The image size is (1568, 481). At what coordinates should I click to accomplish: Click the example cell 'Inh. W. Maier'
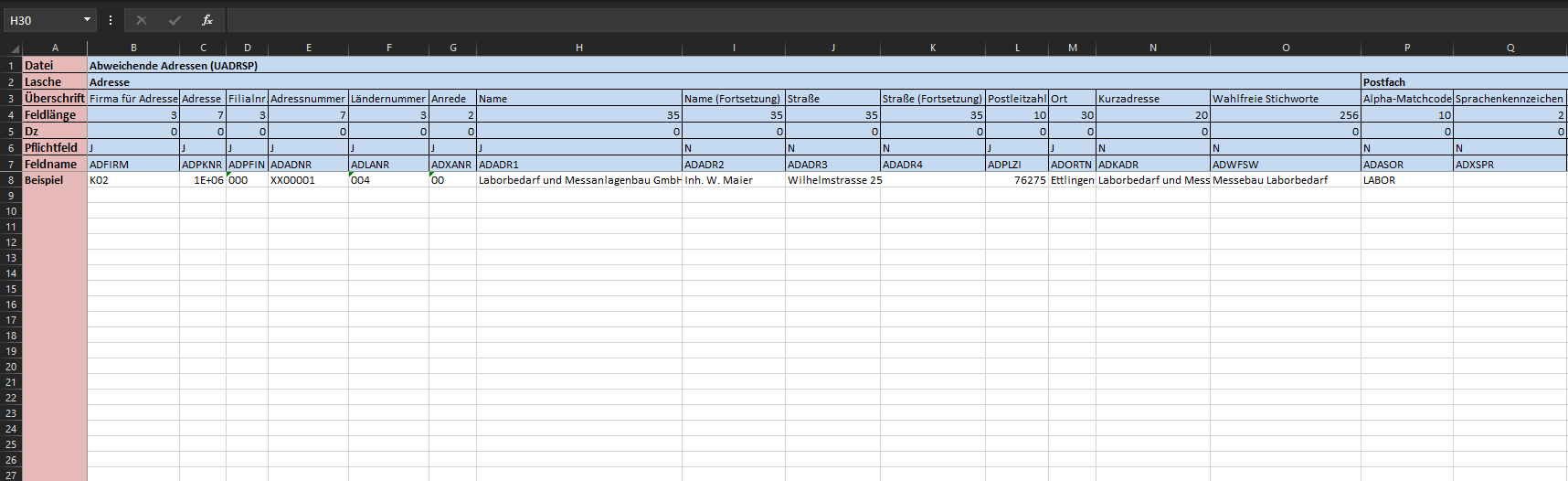(x=734, y=180)
